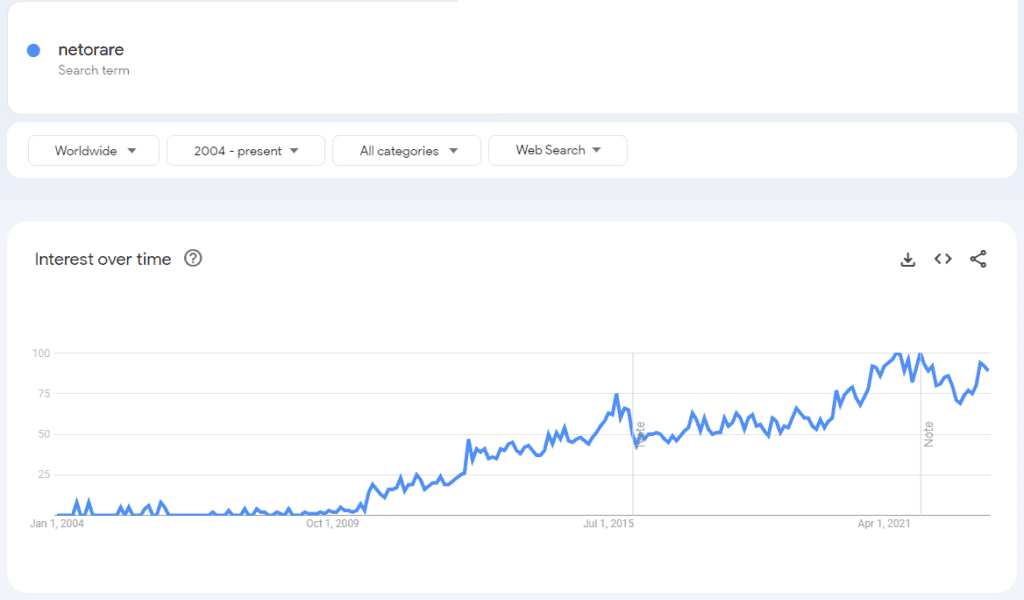The image size is (1024, 600).
Task: Open the All categories dropdown
Action: pyautogui.click(x=406, y=150)
